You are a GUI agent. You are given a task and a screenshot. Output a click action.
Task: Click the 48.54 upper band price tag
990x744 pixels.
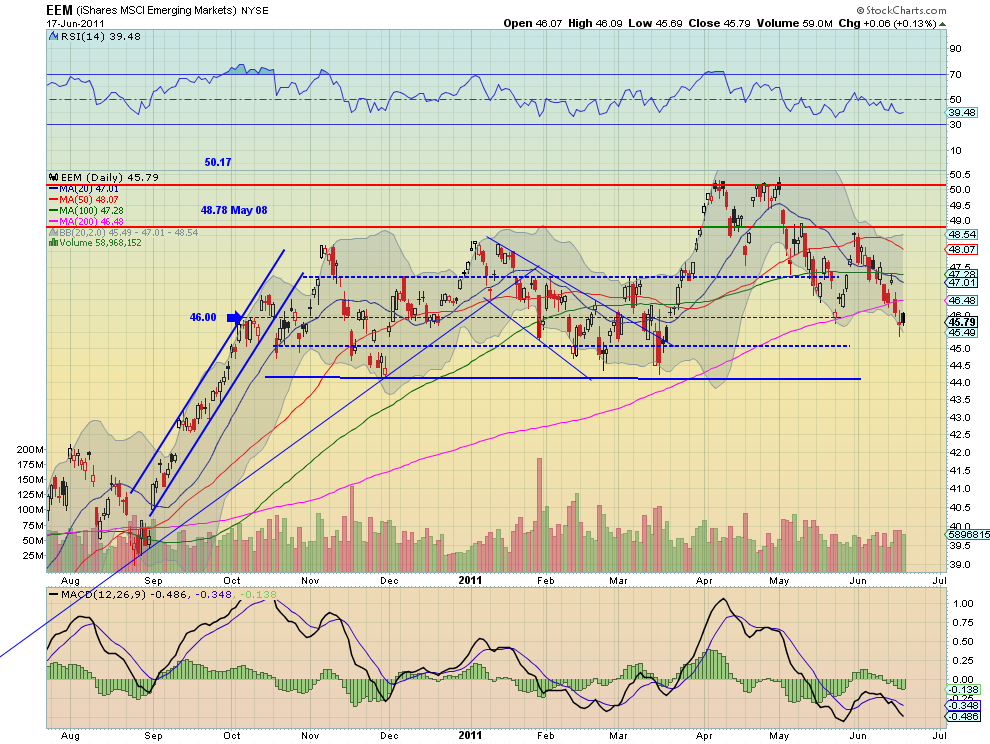tap(962, 234)
